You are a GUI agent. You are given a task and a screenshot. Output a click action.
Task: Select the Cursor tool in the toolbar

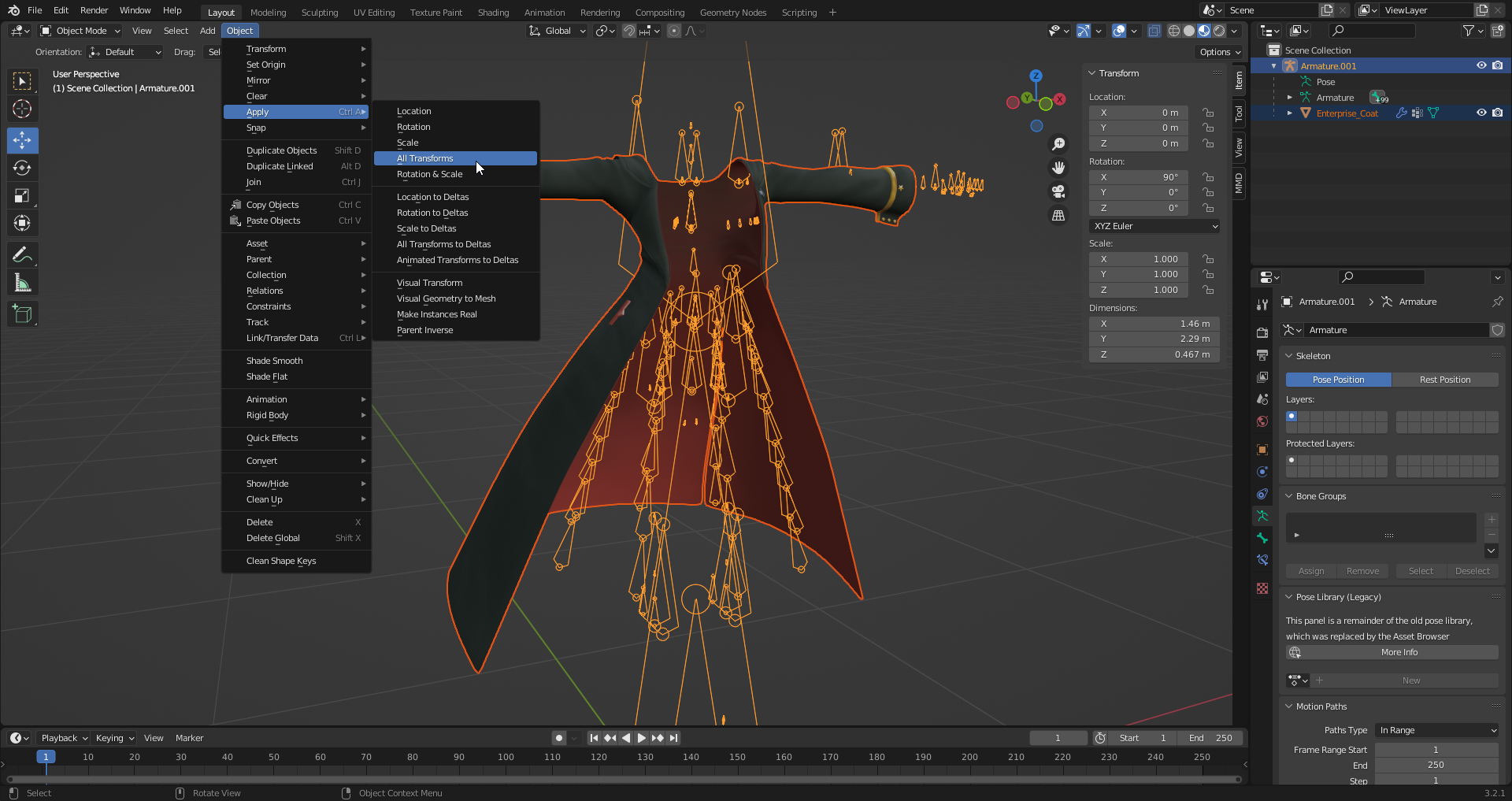pos(22,109)
